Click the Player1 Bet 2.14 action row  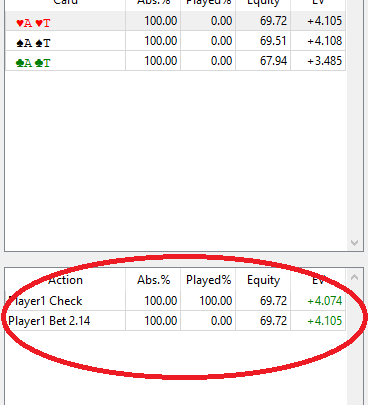pyautogui.click(x=176, y=321)
